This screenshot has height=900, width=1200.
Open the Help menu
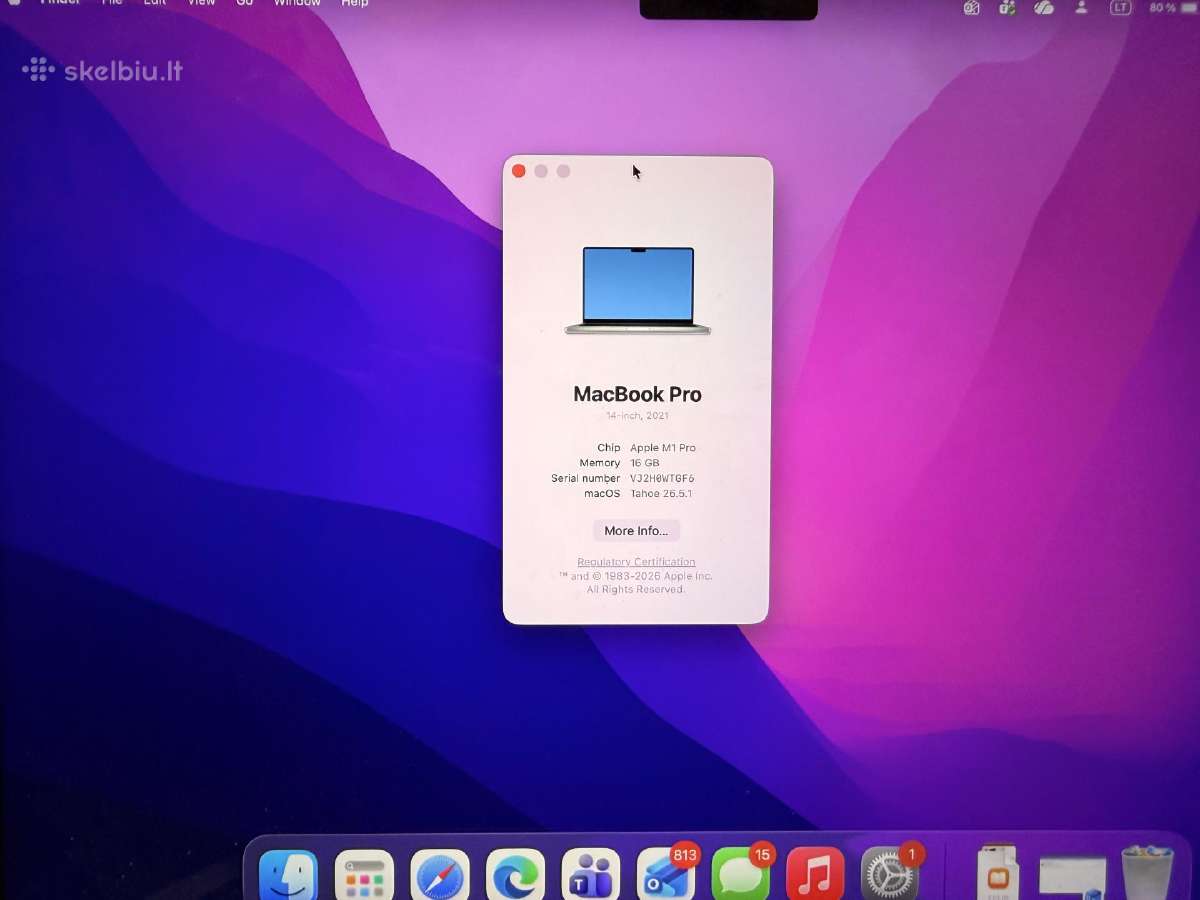pyautogui.click(x=355, y=3)
